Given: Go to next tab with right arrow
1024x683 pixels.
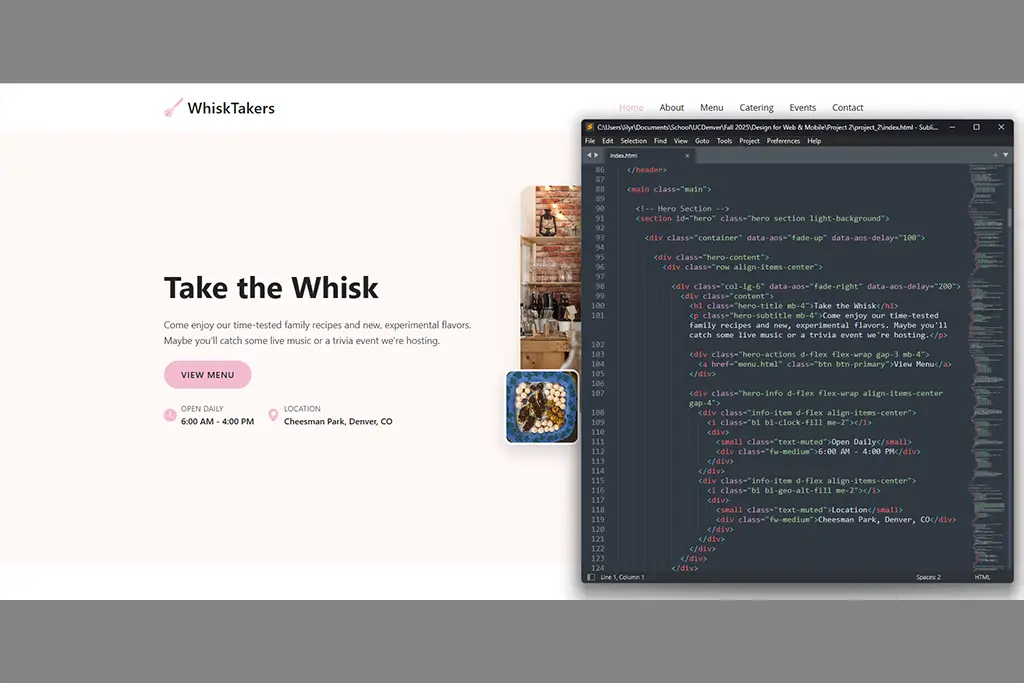Looking at the screenshot, I should (x=597, y=155).
